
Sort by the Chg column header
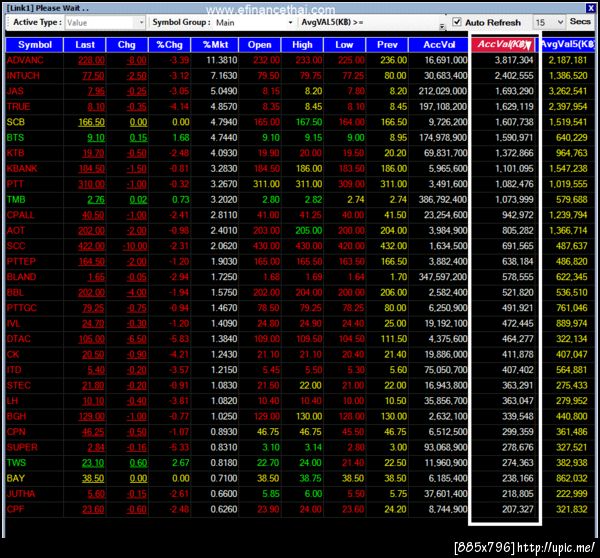tap(127, 45)
